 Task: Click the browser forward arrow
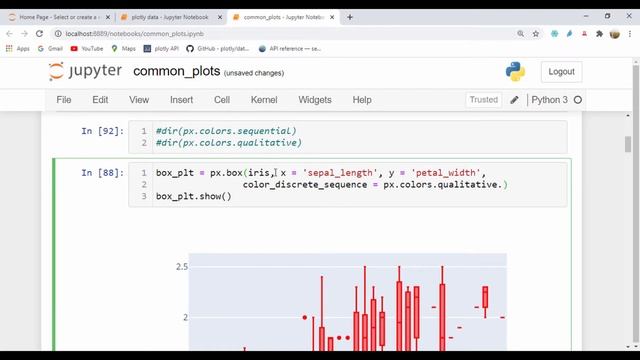pos(24,34)
